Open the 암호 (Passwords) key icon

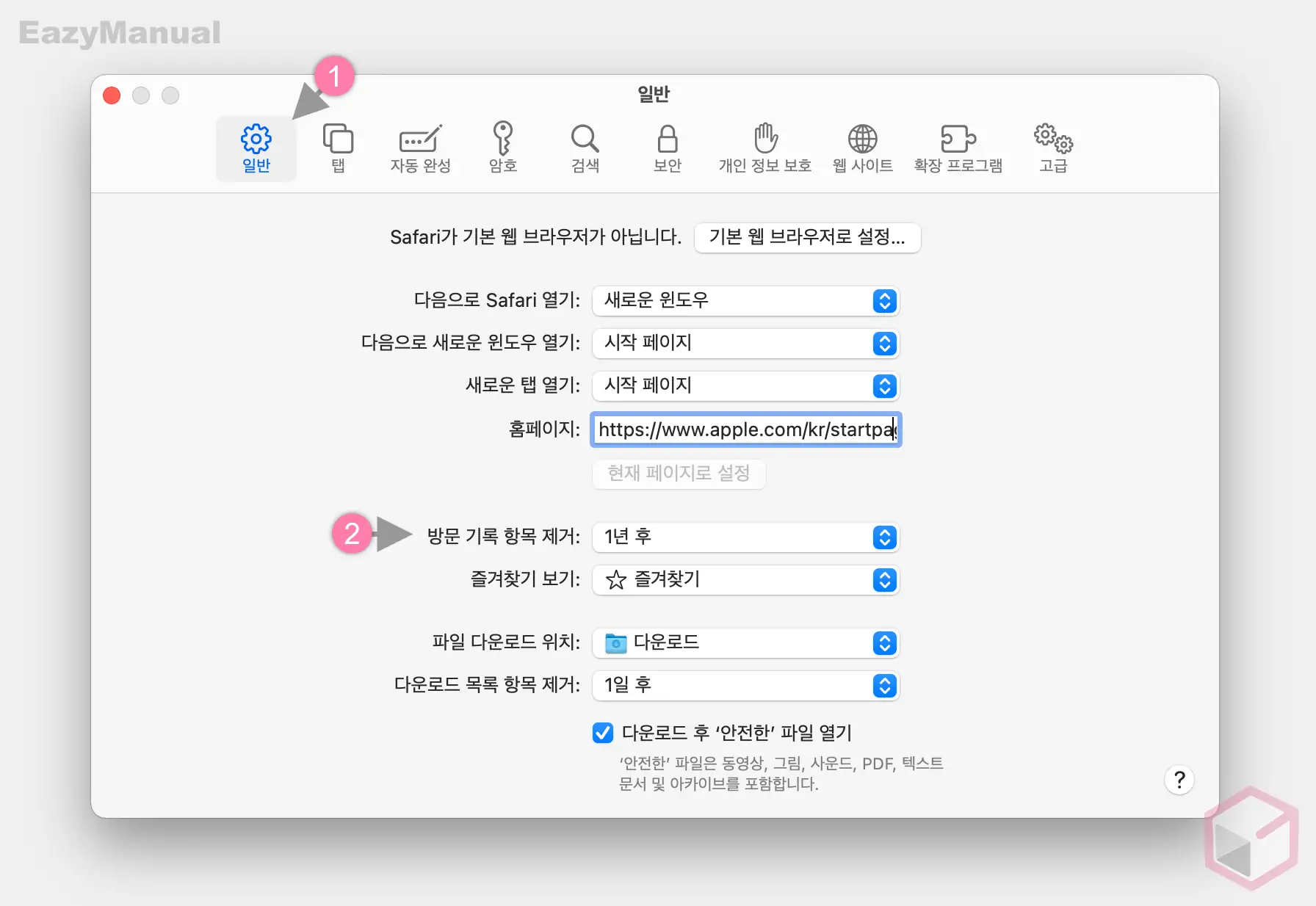[503, 148]
